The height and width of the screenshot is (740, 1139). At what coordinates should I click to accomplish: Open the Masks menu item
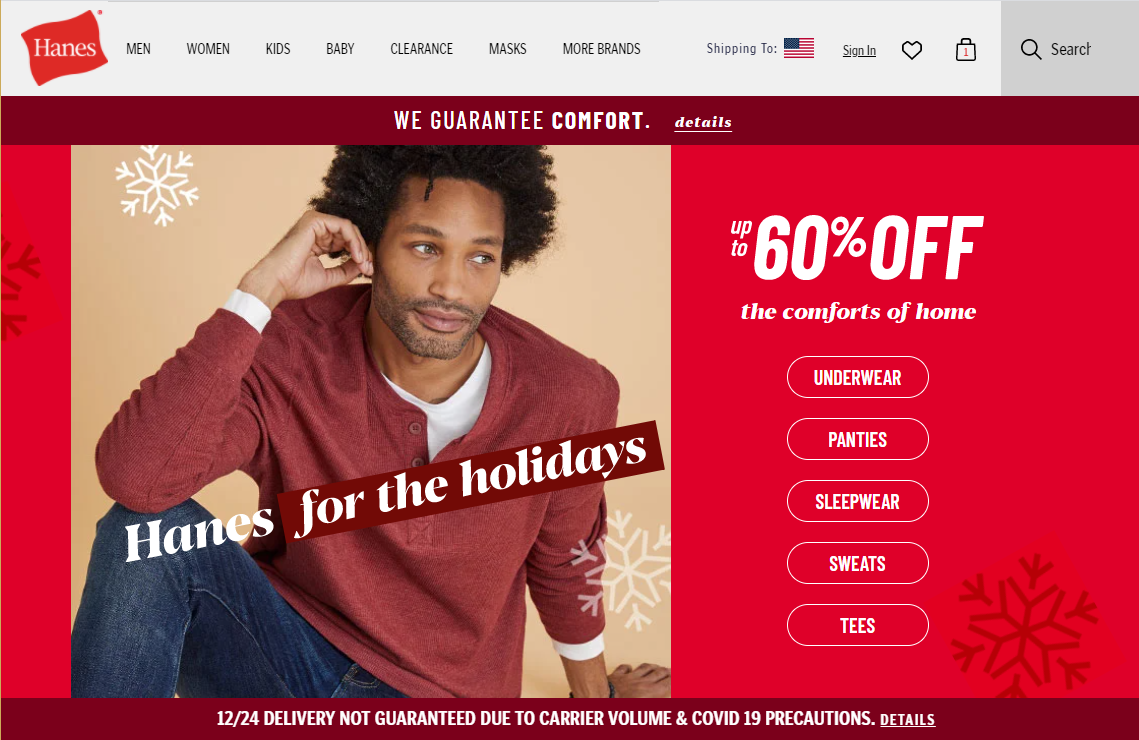point(507,49)
